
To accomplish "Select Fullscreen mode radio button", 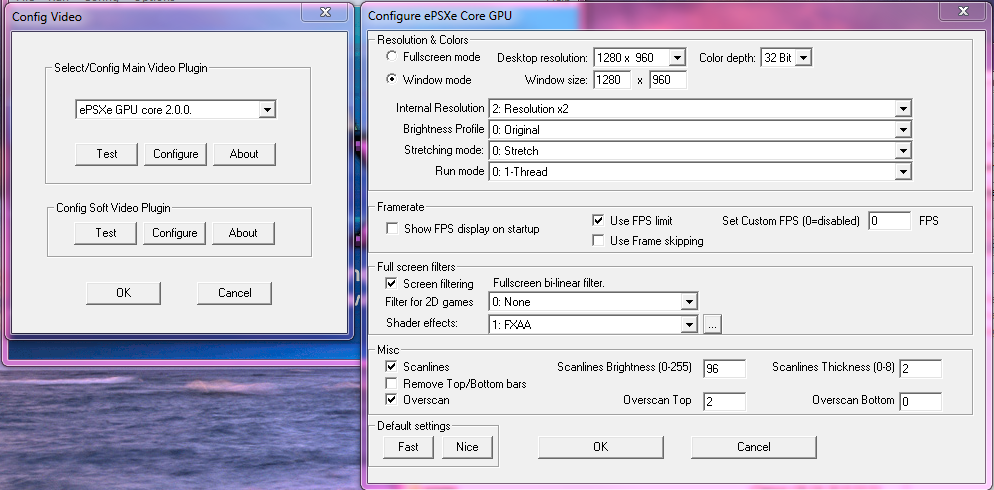I will 392,56.
